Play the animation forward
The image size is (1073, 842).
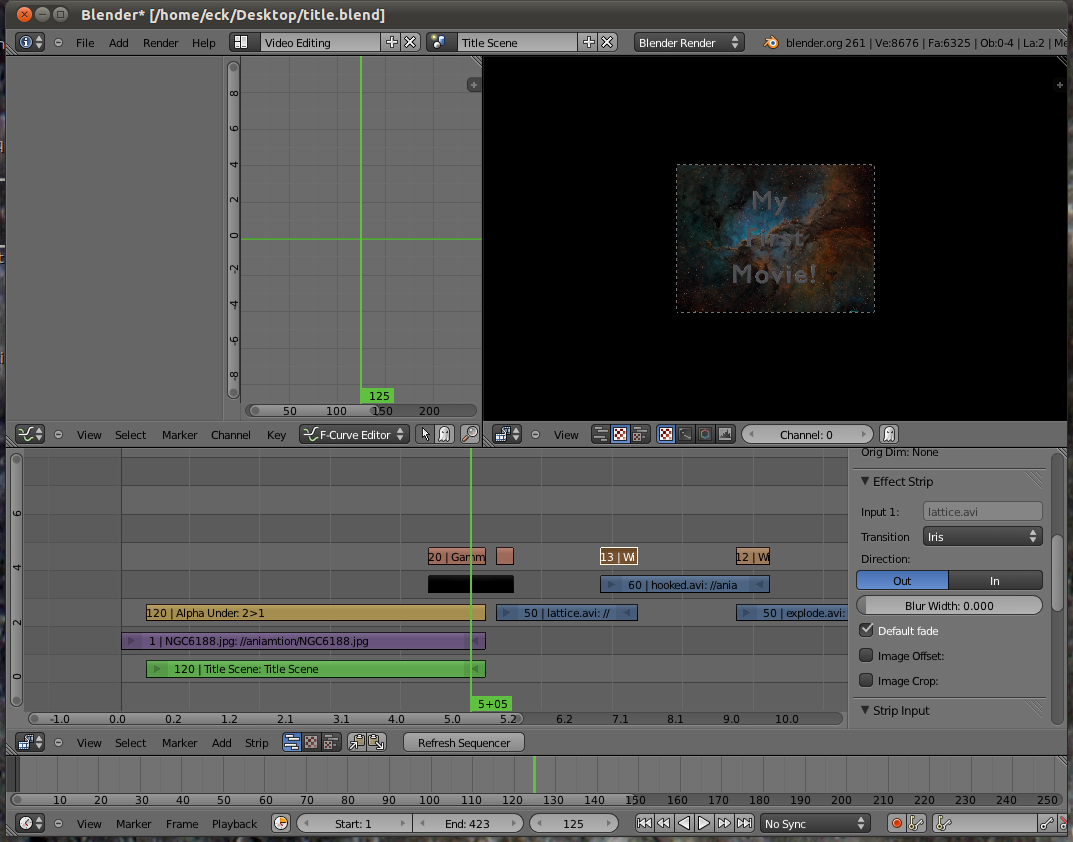(x=703, y=824)
